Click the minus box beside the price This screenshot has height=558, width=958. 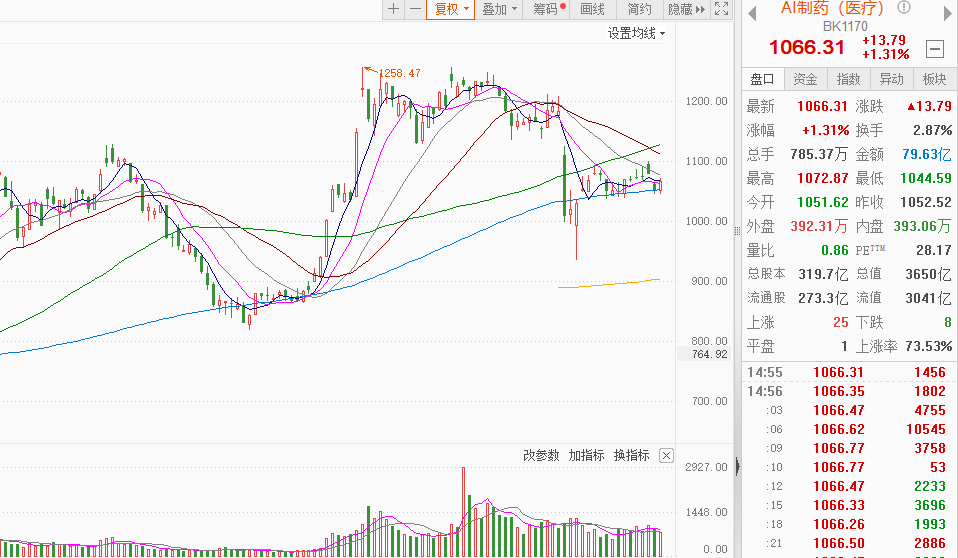935,48
